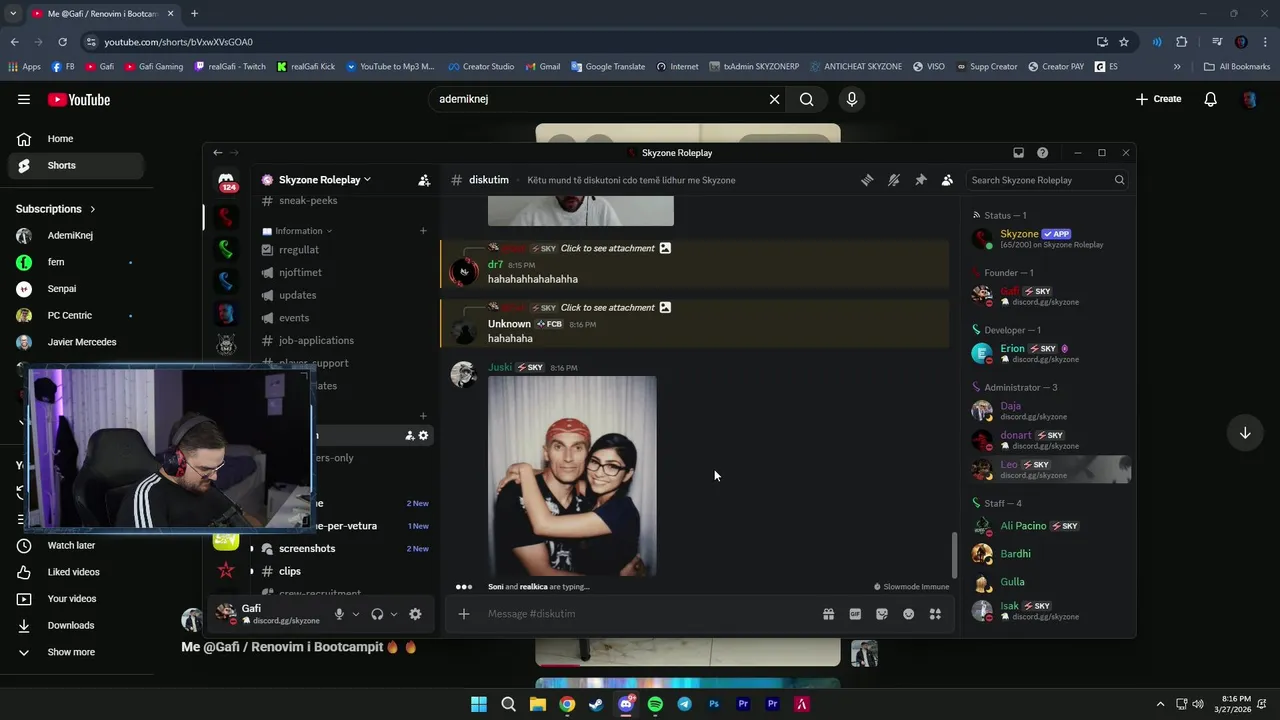Click attachment reply preview above dr7 message
The height and width of the screenshot is (720, 1280).
click(607, 248)
